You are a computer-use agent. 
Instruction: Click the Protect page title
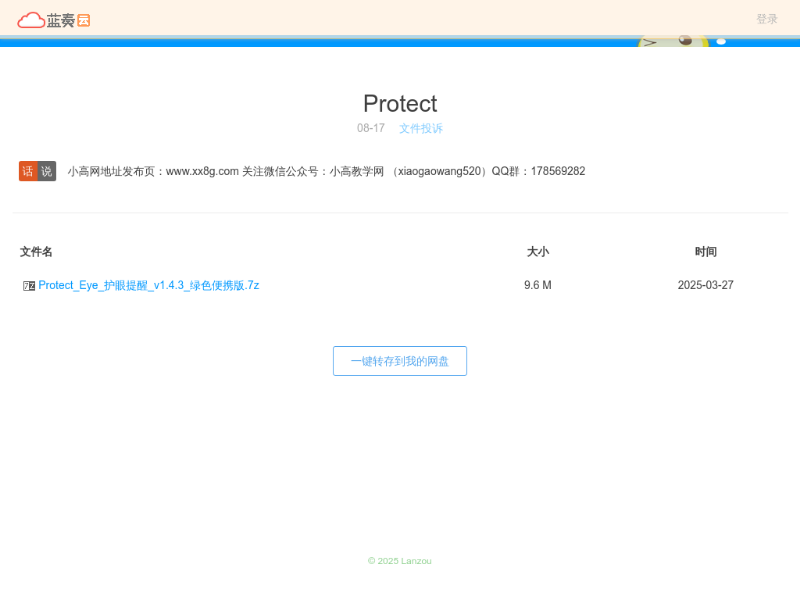tap(400, 104)
